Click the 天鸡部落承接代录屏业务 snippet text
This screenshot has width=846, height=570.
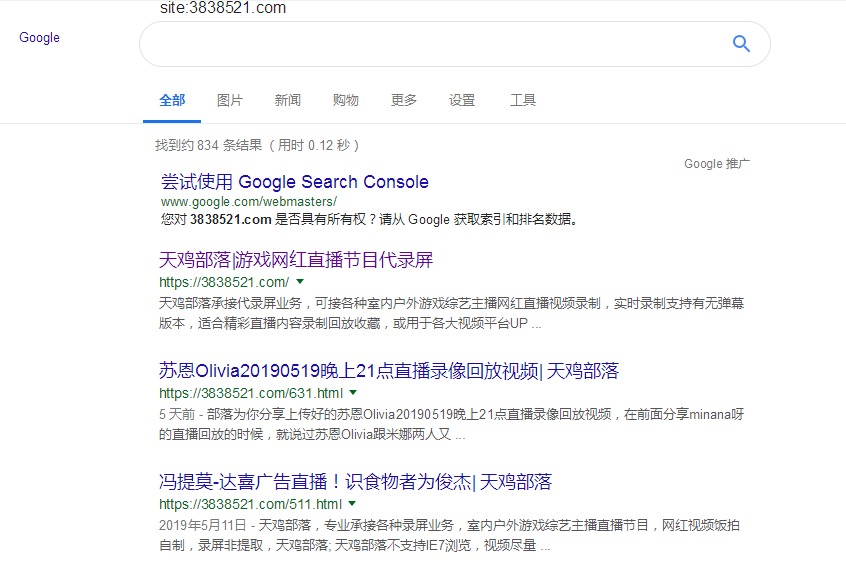coord(452,313)
